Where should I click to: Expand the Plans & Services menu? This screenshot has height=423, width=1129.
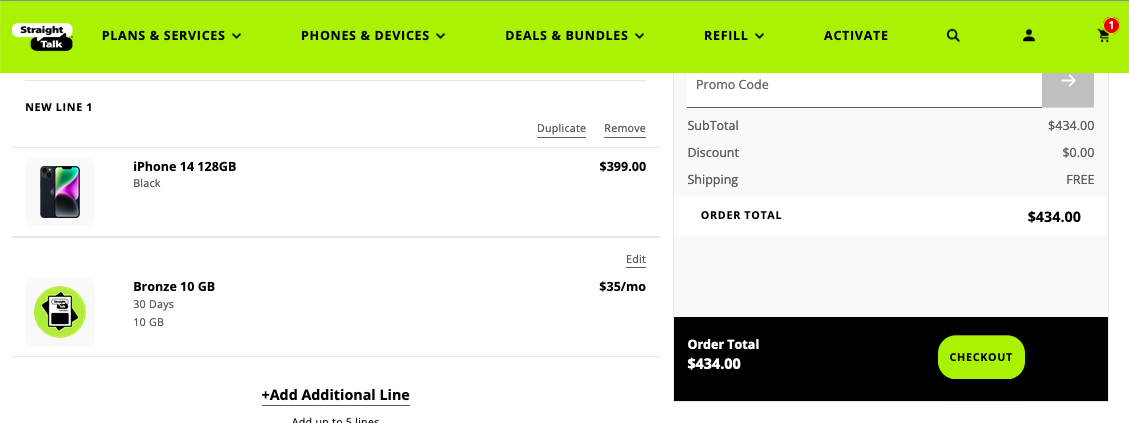(x=172, y=36)
